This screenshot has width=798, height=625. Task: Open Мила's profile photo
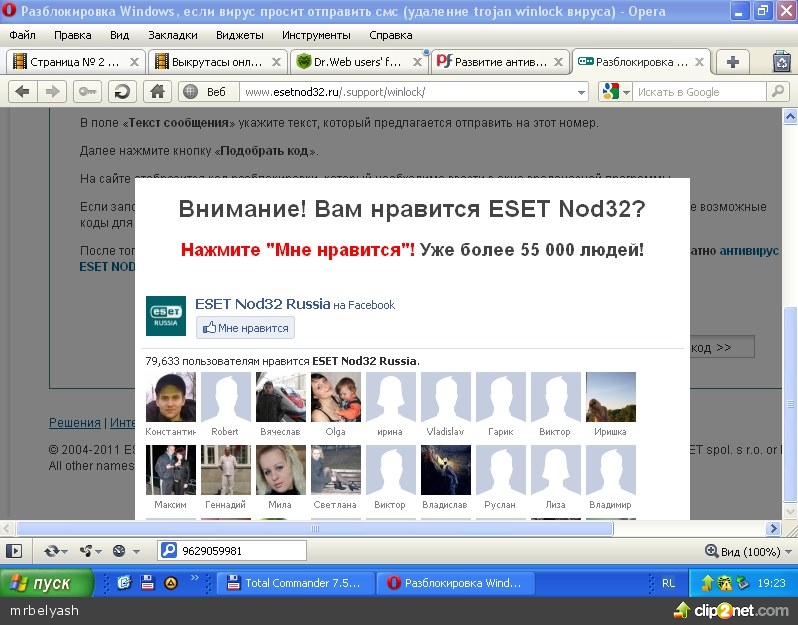pos(281,470)
